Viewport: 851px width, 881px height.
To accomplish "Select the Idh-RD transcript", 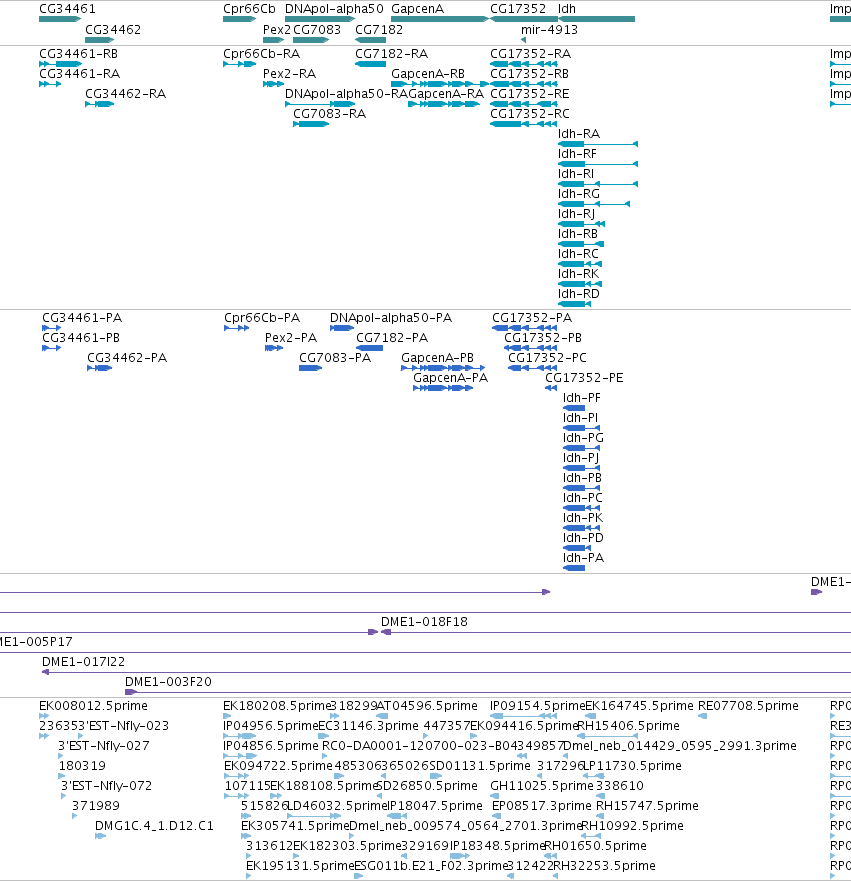I will (575, 304).
